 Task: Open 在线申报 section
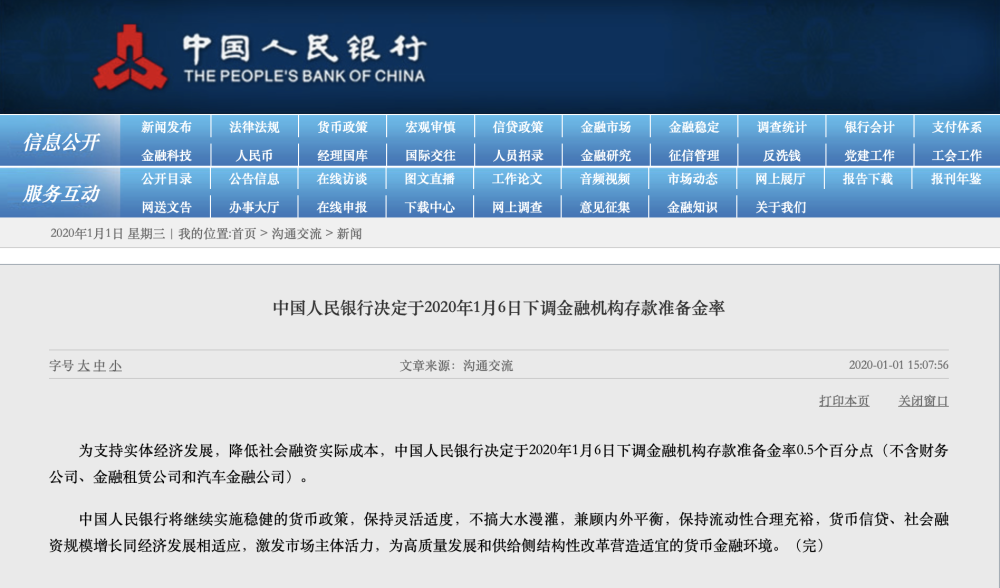342,207
